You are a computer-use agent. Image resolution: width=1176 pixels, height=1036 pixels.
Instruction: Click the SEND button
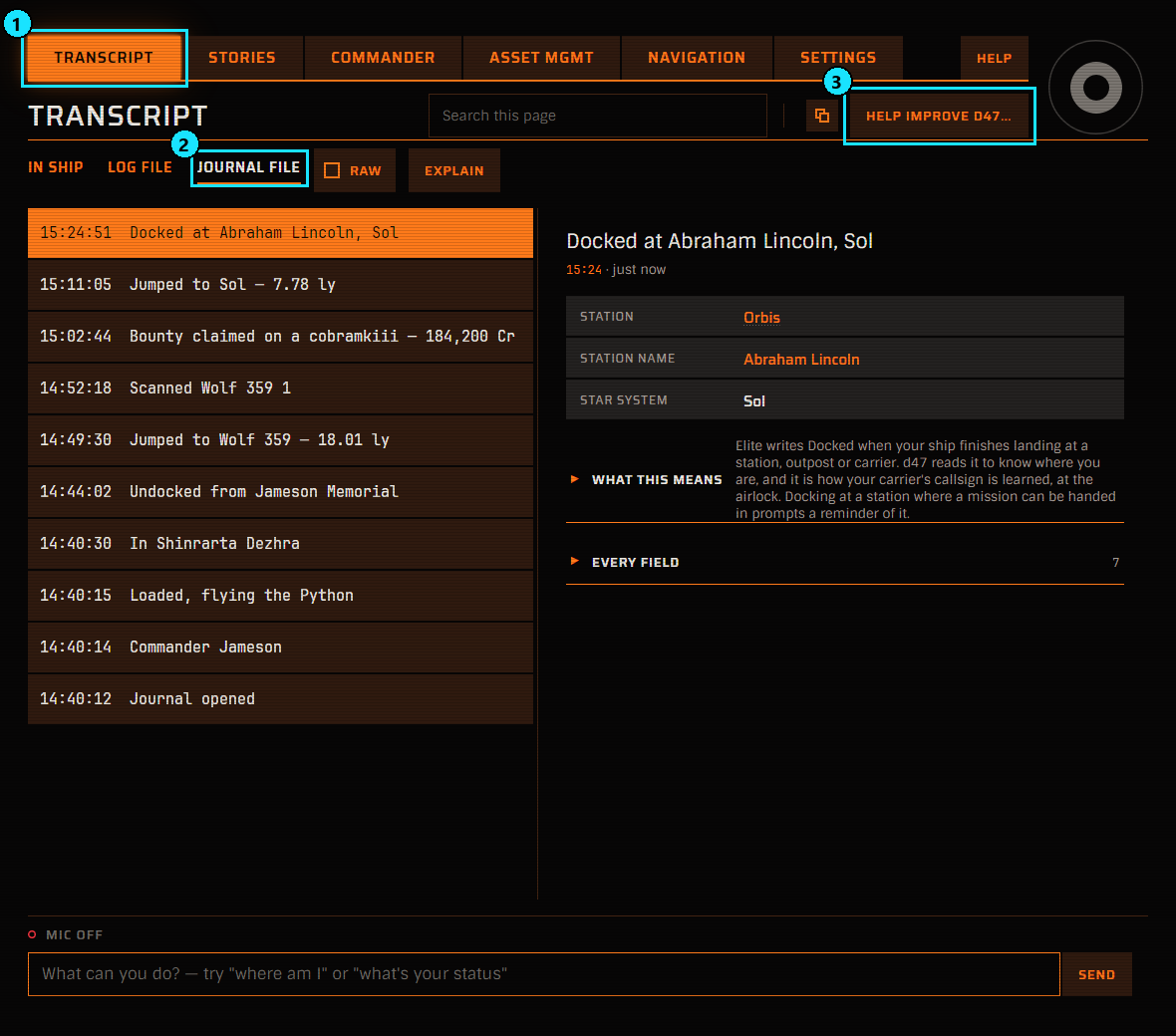[1096, 974]
